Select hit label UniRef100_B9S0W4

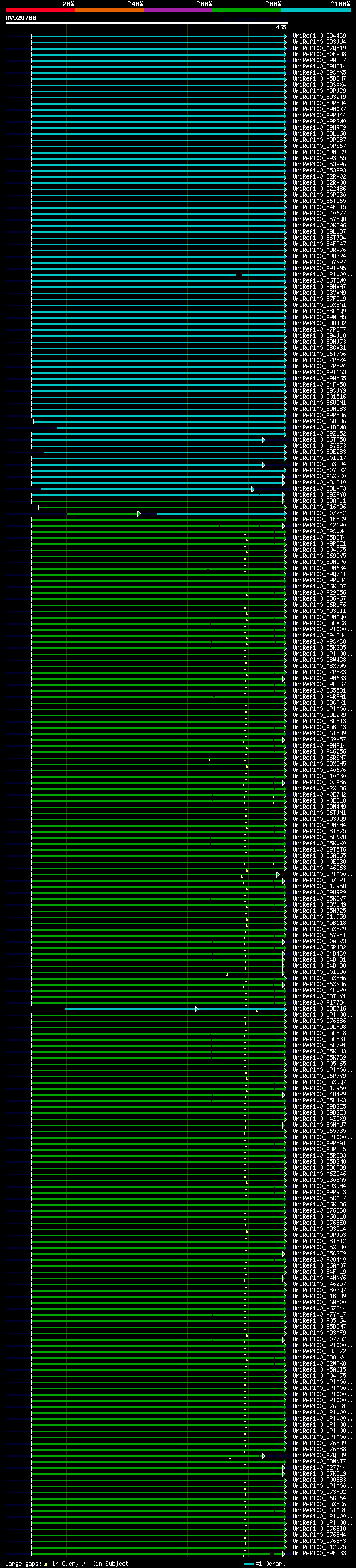[319, 531]
